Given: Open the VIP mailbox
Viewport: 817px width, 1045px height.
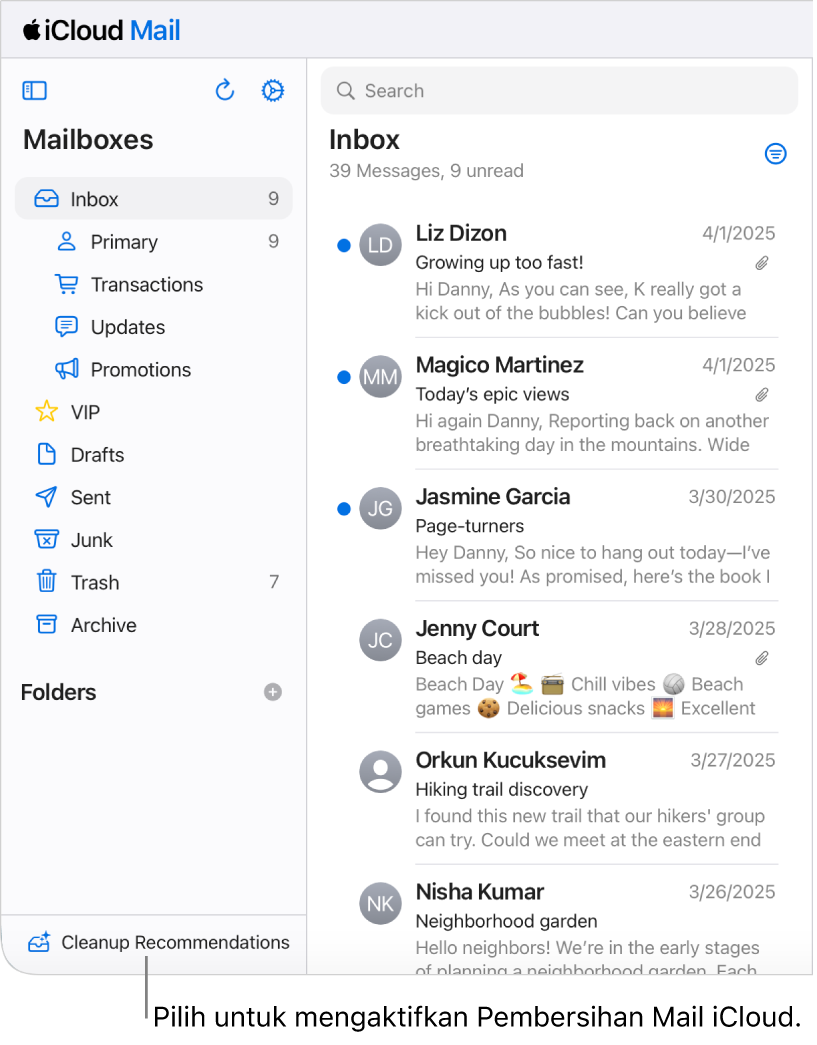Looking at the screenshot, I should tap(153, 412).
